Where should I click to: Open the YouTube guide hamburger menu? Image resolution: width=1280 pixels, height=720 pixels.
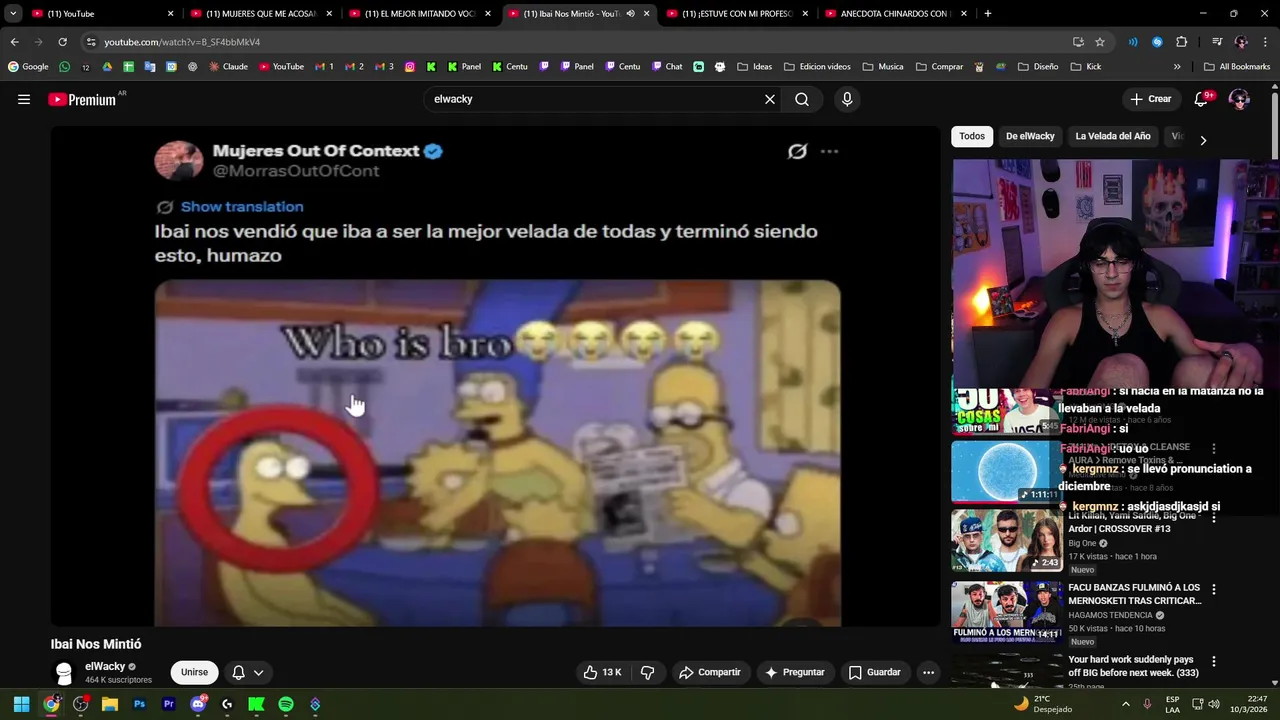click(x=24, y=99)
